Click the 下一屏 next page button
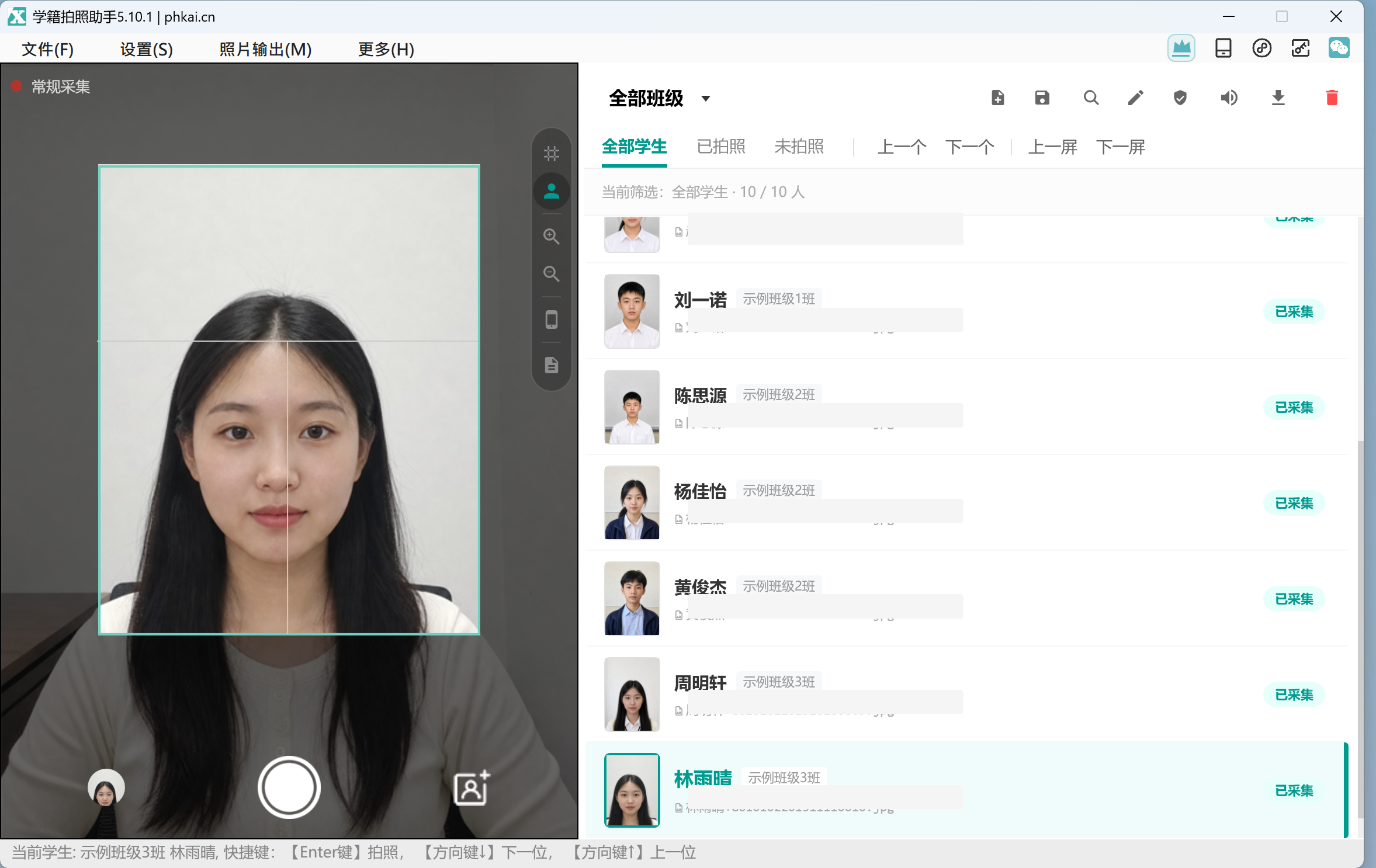The height and width of the screenshot is (868, 1376). coord(1120,147)
